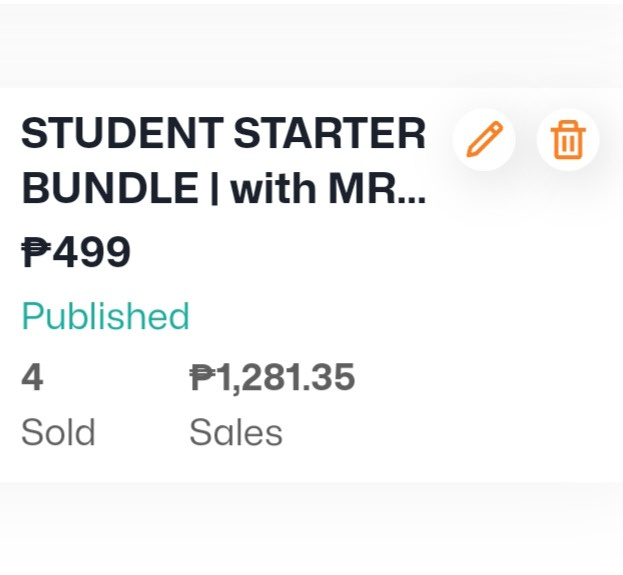Click the first title line STUDENT STARTER
Image resolution: width=623 pixels, height=575 pixels.
tap(223, 133)
